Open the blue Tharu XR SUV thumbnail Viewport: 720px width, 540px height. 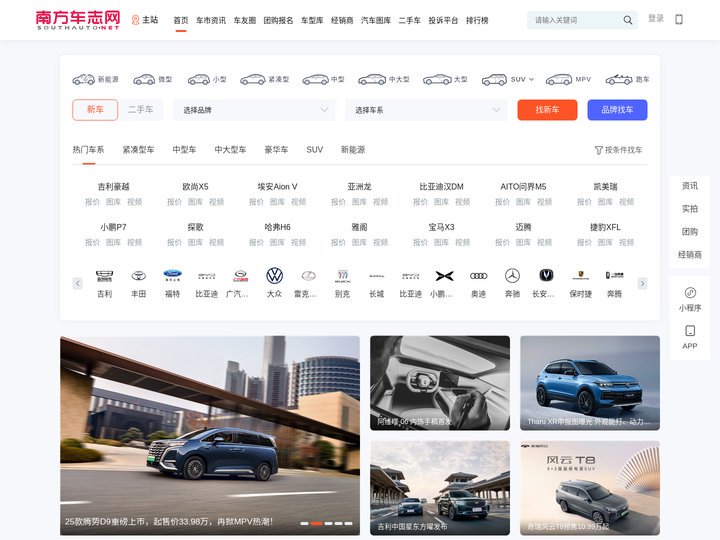pos(590,383)
